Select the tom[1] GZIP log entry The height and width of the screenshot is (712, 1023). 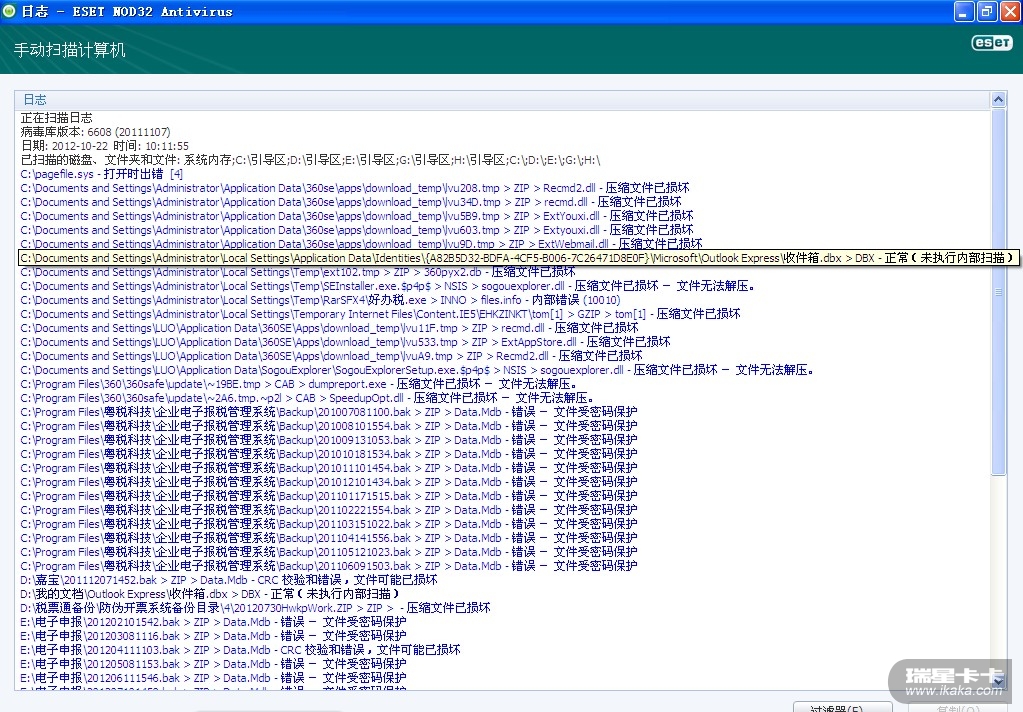coord(380,315)
